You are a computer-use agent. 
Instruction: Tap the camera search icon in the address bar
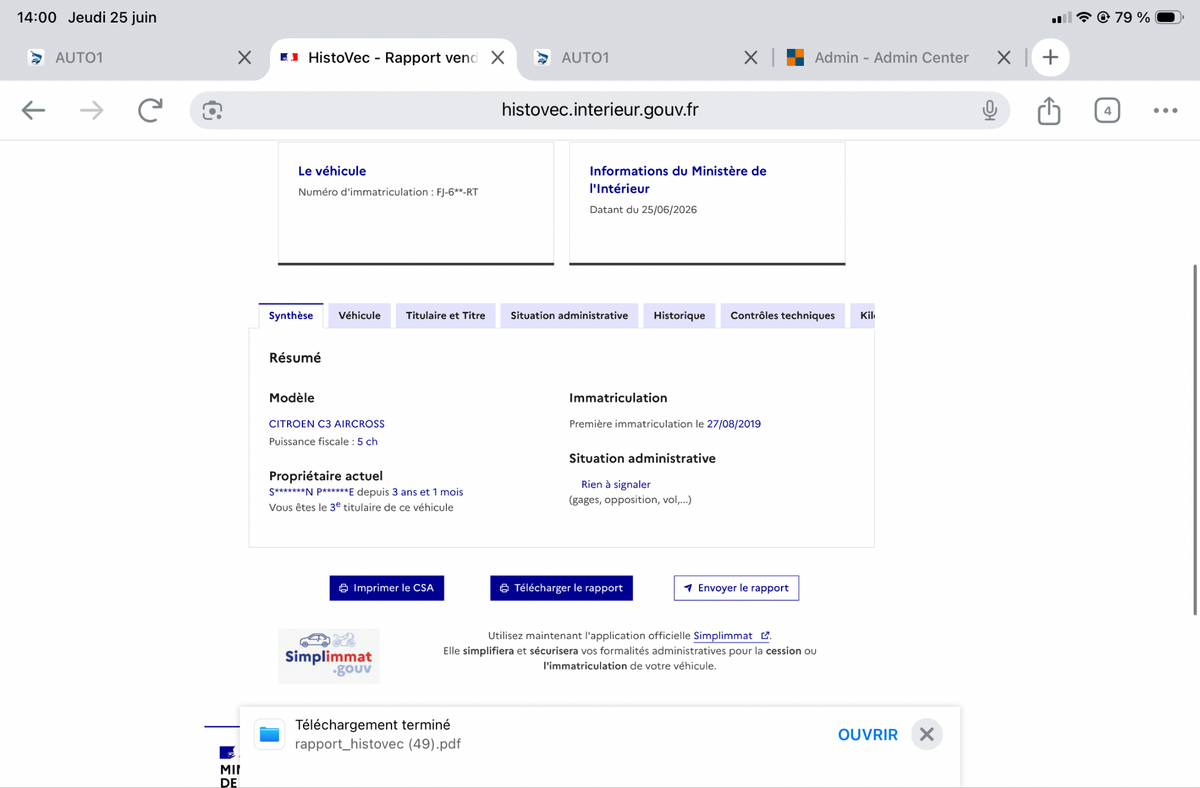point(212,110)
